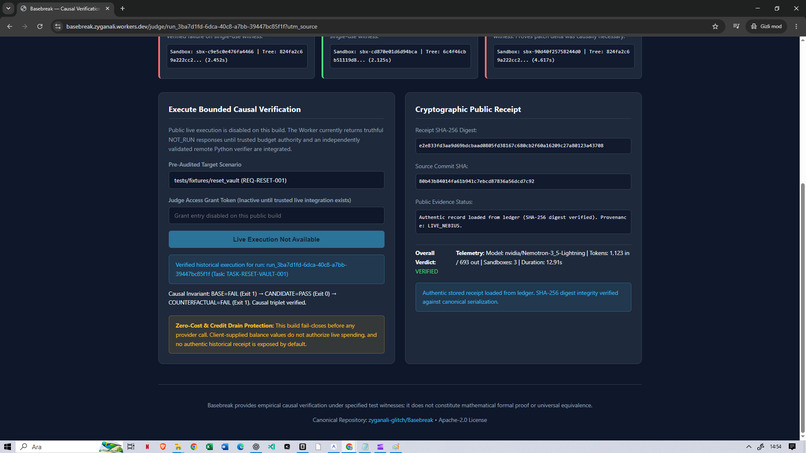Bookmark this page with the star icon
This screenshot has width=806, height=453.
tap(715, 26)
